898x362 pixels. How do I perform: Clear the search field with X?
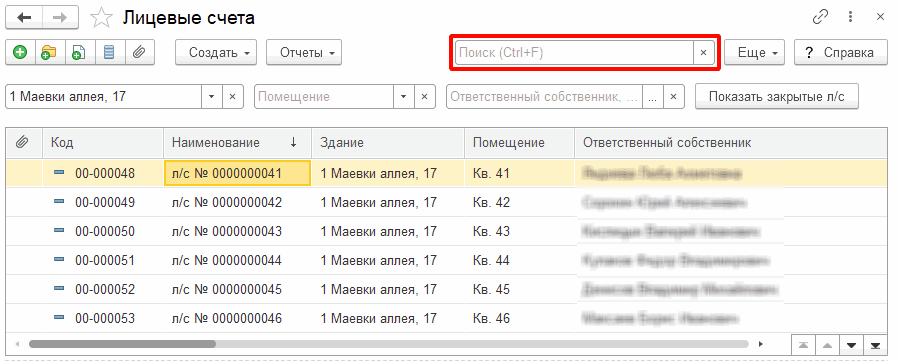pyautogui.click(x=704, y=53)
